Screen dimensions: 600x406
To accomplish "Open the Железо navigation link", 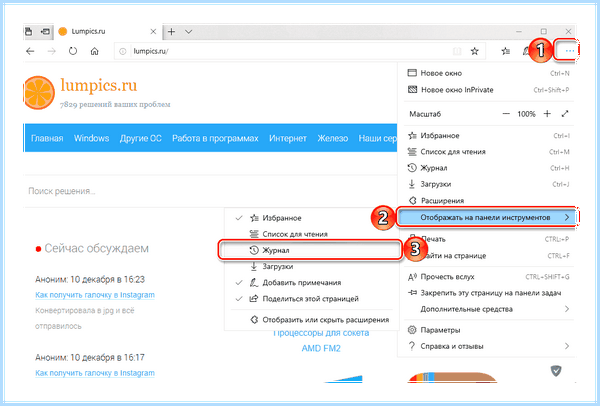I will click(x=333, y=139).
